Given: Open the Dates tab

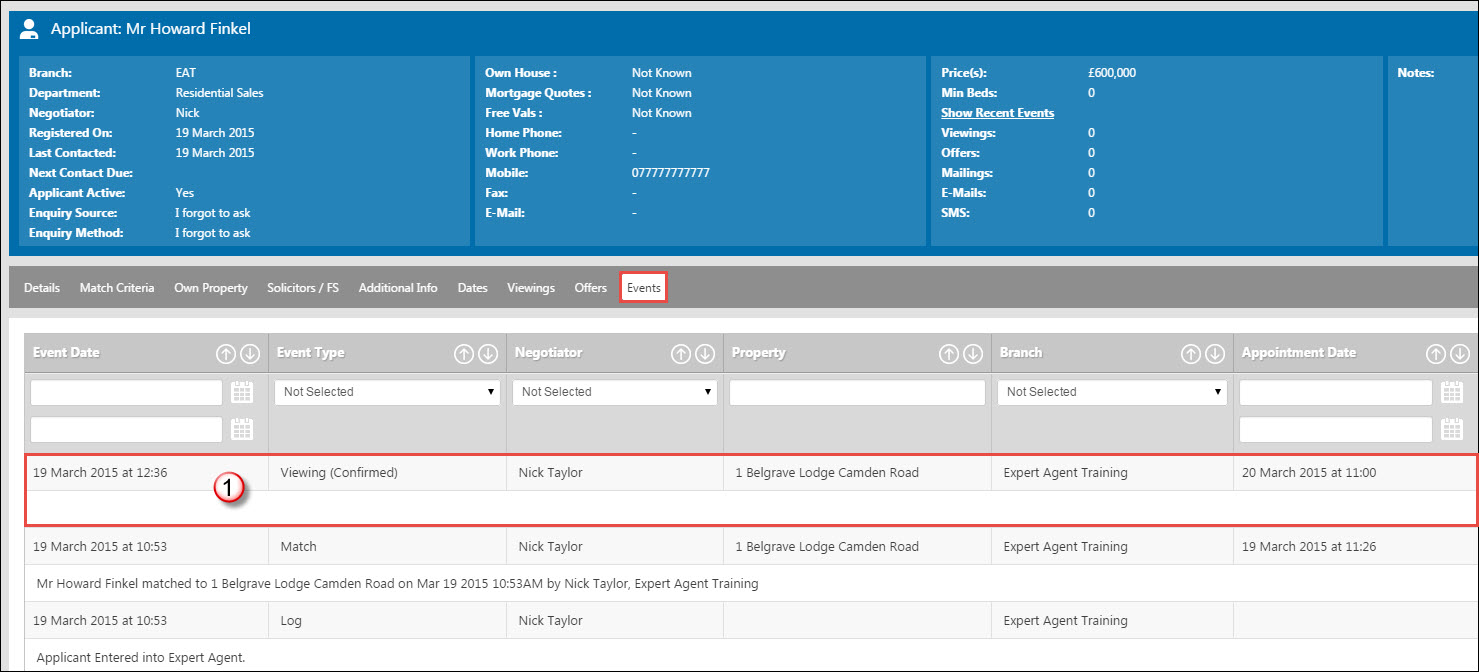Looking at the screenshot, I should coord(473,288).
